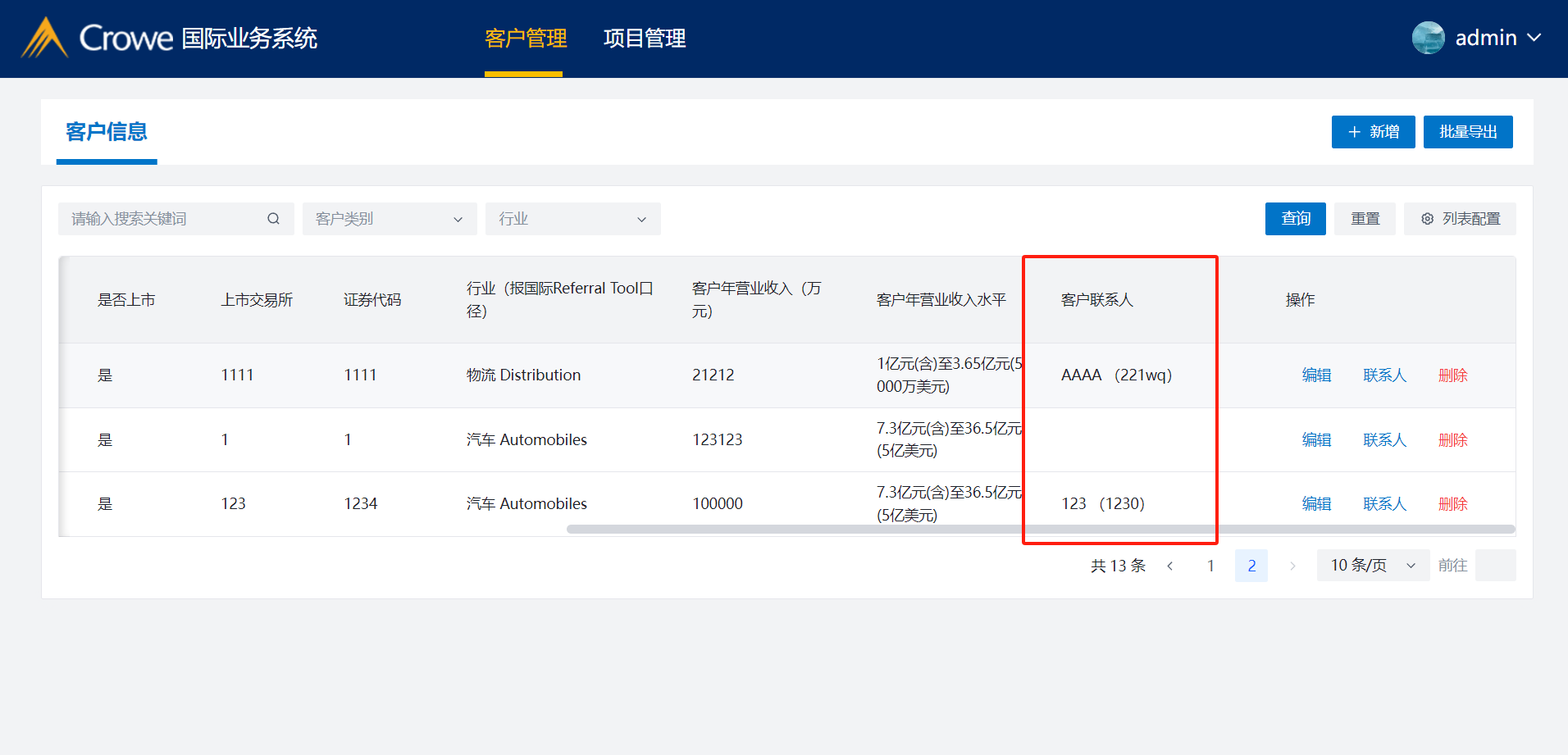Click the search magnifier icon
Viewport: 1568px width, 755px height.
point(273,219)
